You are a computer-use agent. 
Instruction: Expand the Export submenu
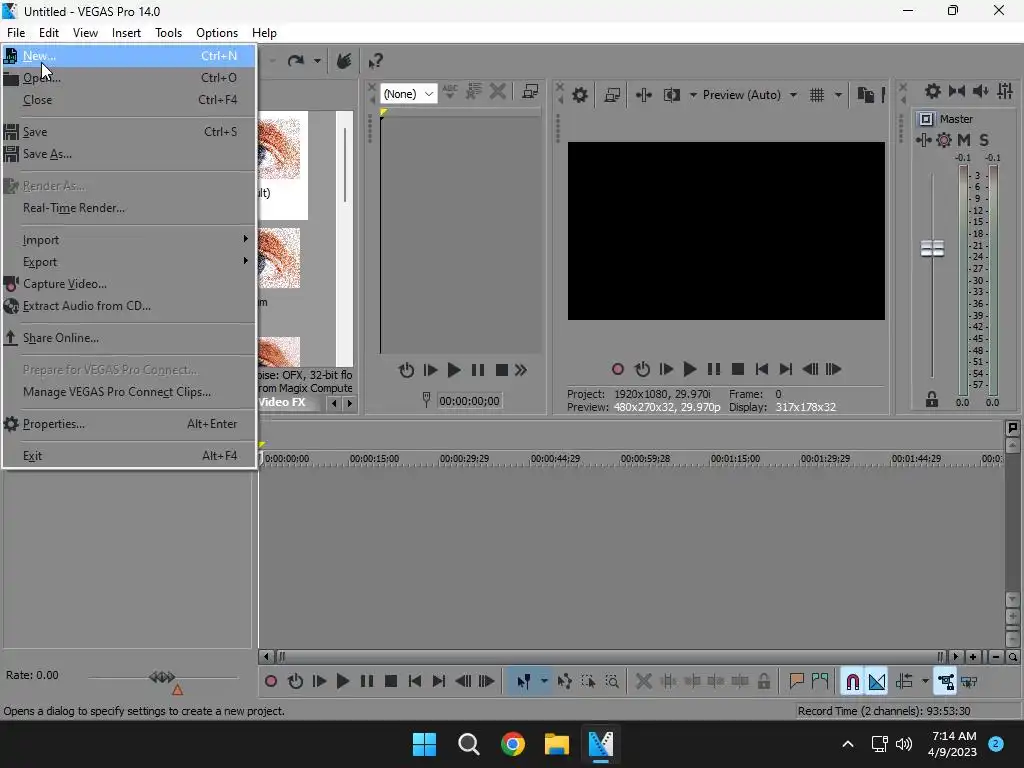pos(129,262)
